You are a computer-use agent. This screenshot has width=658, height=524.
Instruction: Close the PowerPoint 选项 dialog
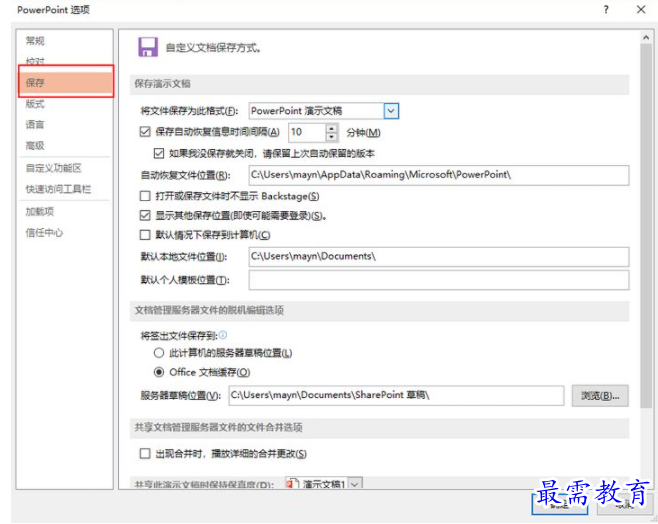[x=641, y=9]
